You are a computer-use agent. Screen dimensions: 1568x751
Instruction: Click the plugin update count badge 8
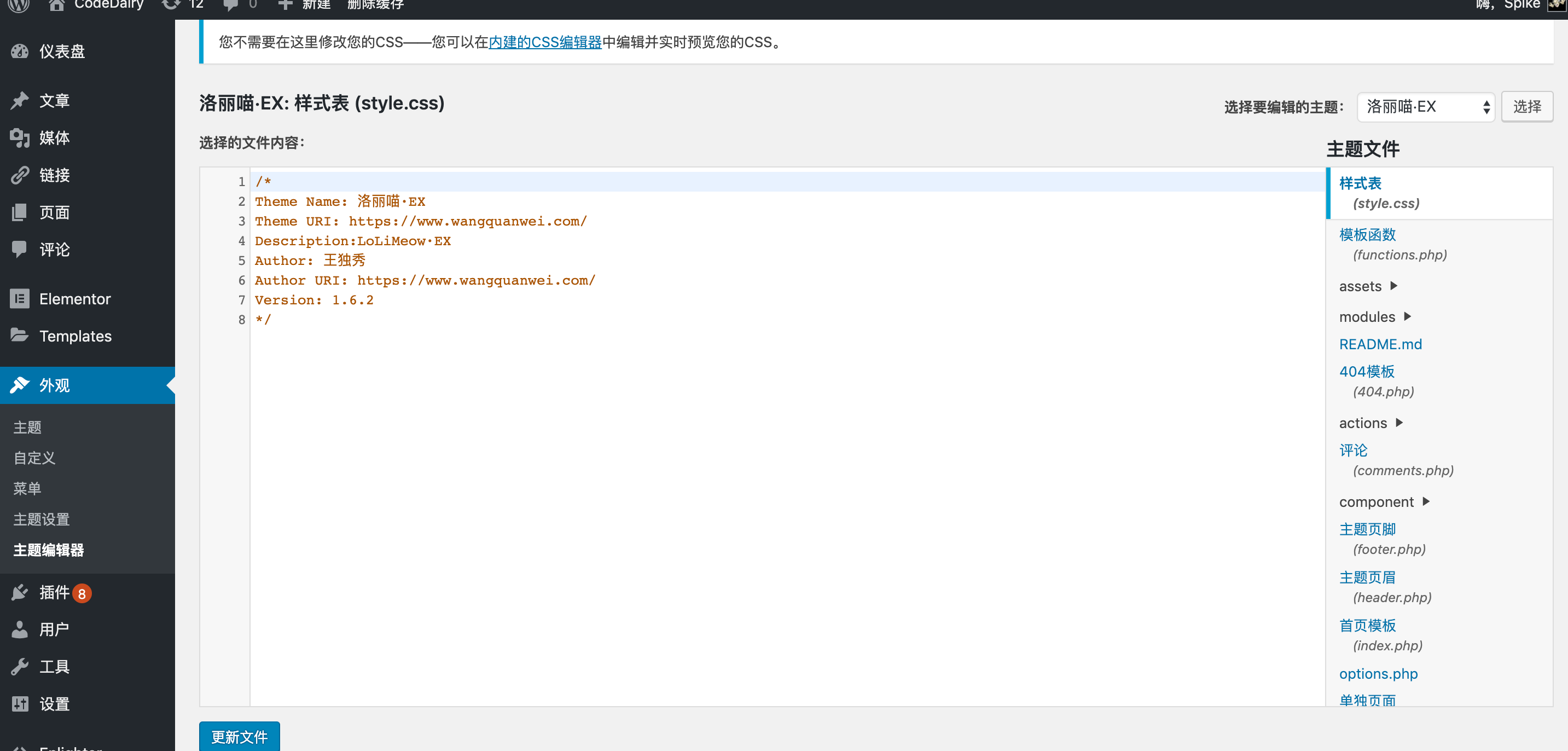tap(82, 593)
